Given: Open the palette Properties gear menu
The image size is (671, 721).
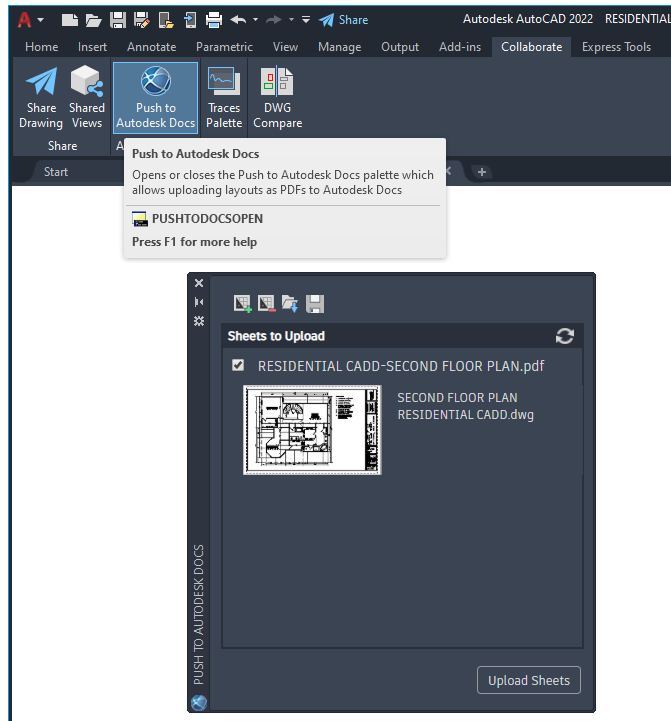Looking at the screenshot, I should [x=199, y=321].
